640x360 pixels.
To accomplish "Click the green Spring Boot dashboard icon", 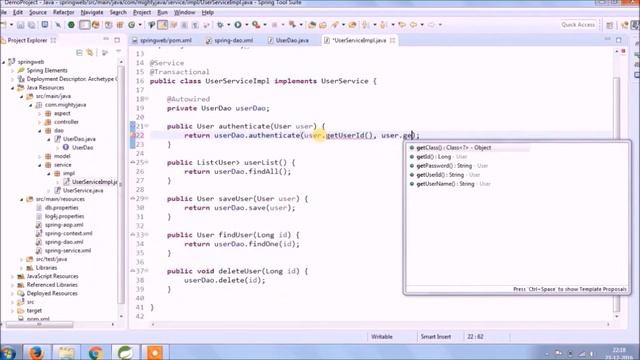I will [71, 25].
